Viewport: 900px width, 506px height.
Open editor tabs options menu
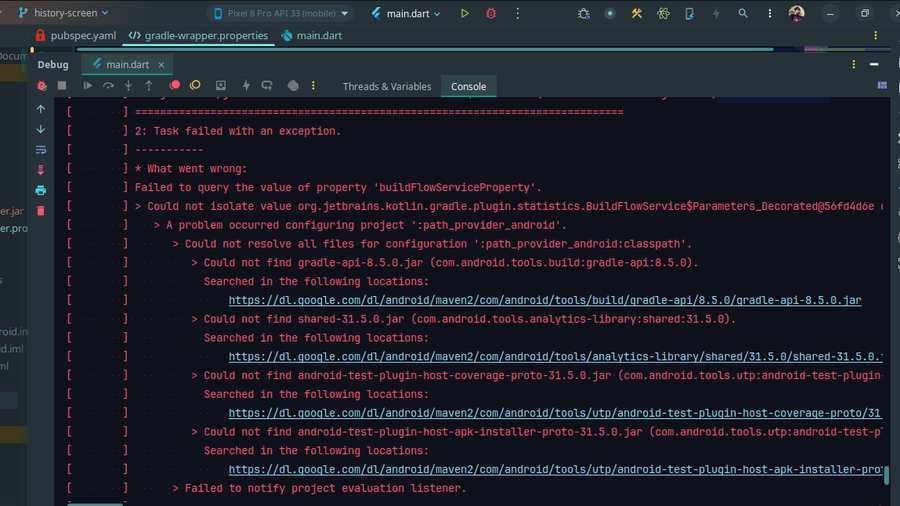click(875, 36)
